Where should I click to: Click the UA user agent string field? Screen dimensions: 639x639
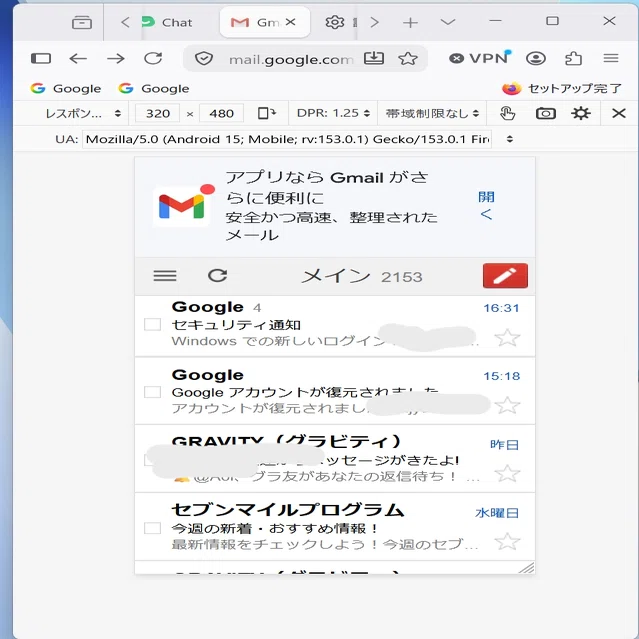[286, 139]
